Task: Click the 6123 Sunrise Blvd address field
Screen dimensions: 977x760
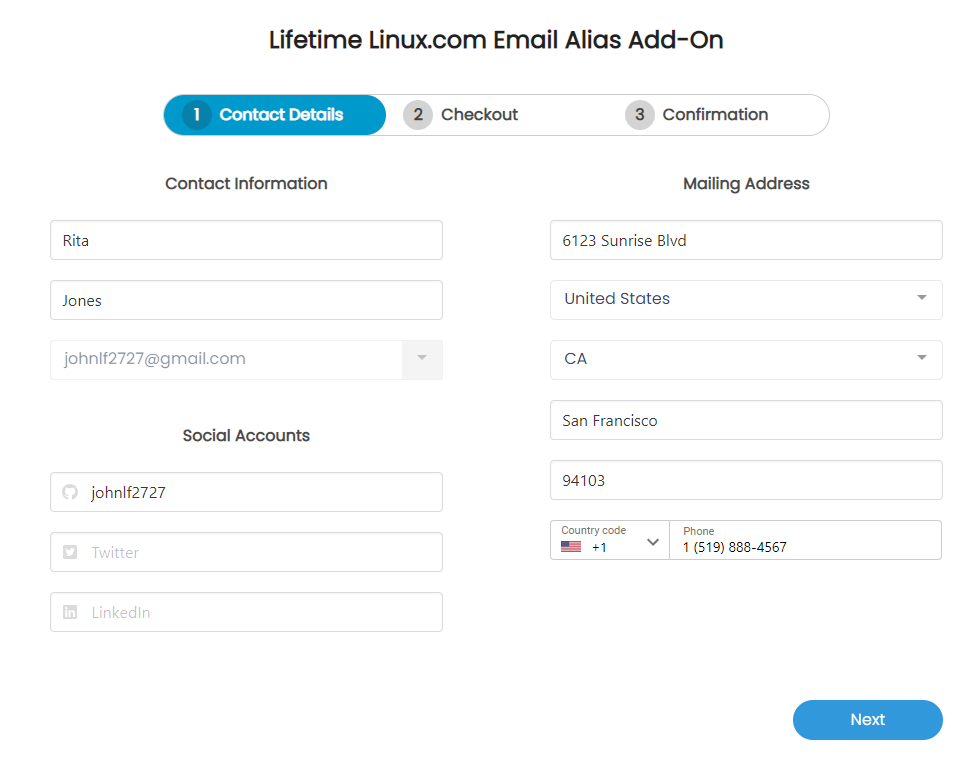Action: point(746,240)
